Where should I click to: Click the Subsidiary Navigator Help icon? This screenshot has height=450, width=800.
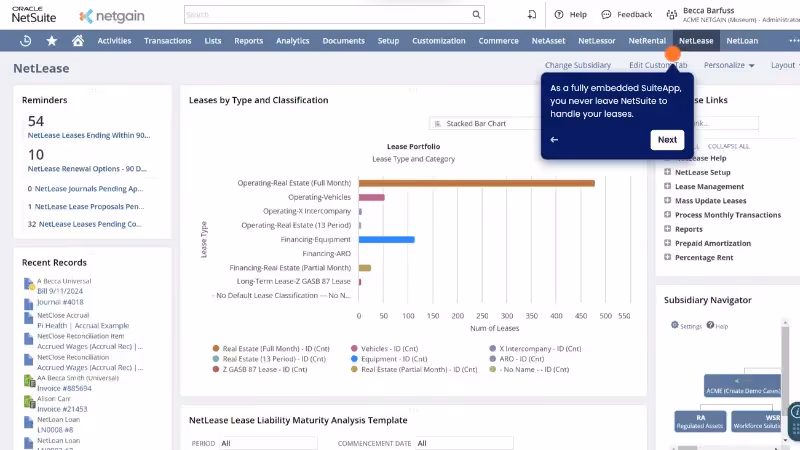point(710,325)
